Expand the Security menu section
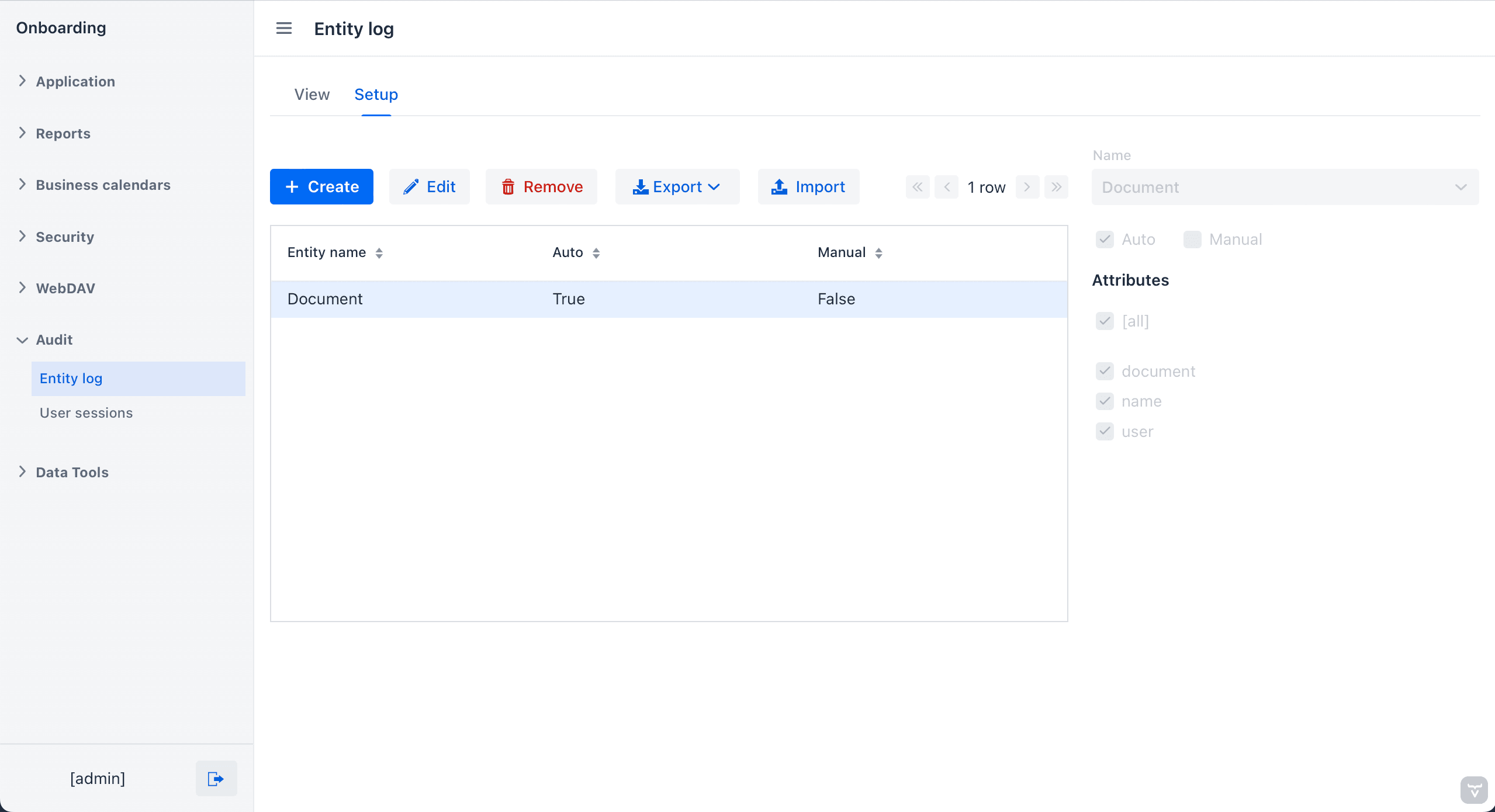Viewport: 1495px width, 812px height. [x=64, y=237]
